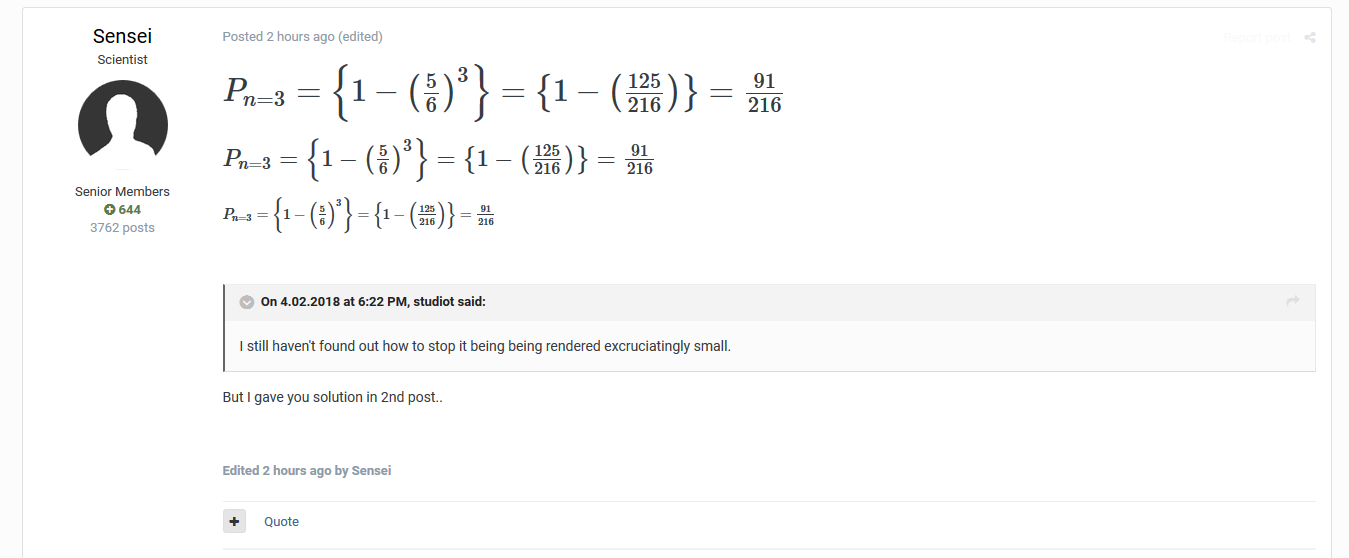Click the quote header 'studiot said'
Viewport: 1349px width, 558px height.
pyautogui.click(x=373, y=302)
